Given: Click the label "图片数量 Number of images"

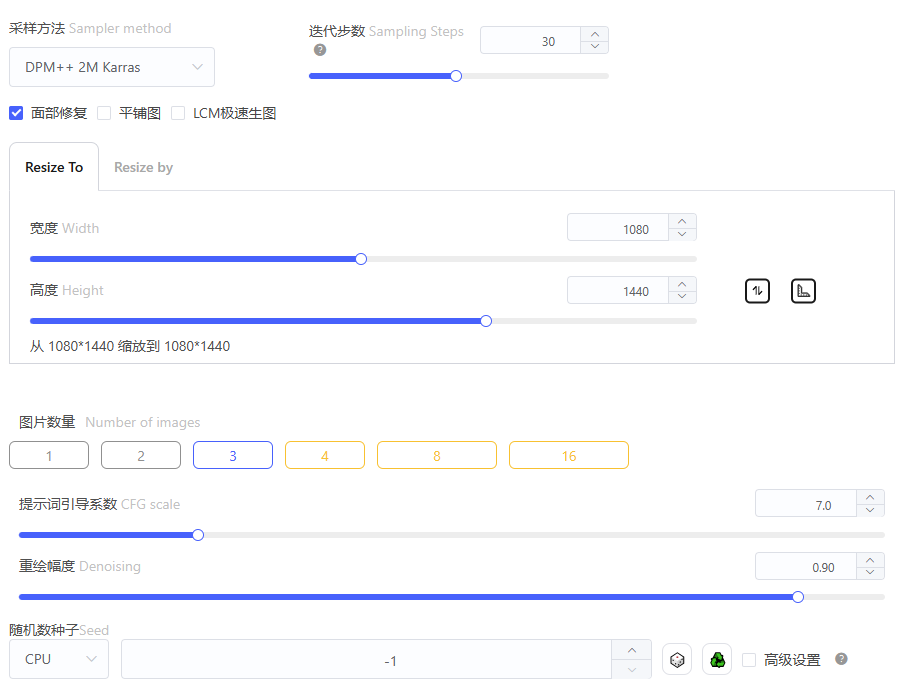Looking at the screenshot, I should pyautogui.click(x=109, y=423).
